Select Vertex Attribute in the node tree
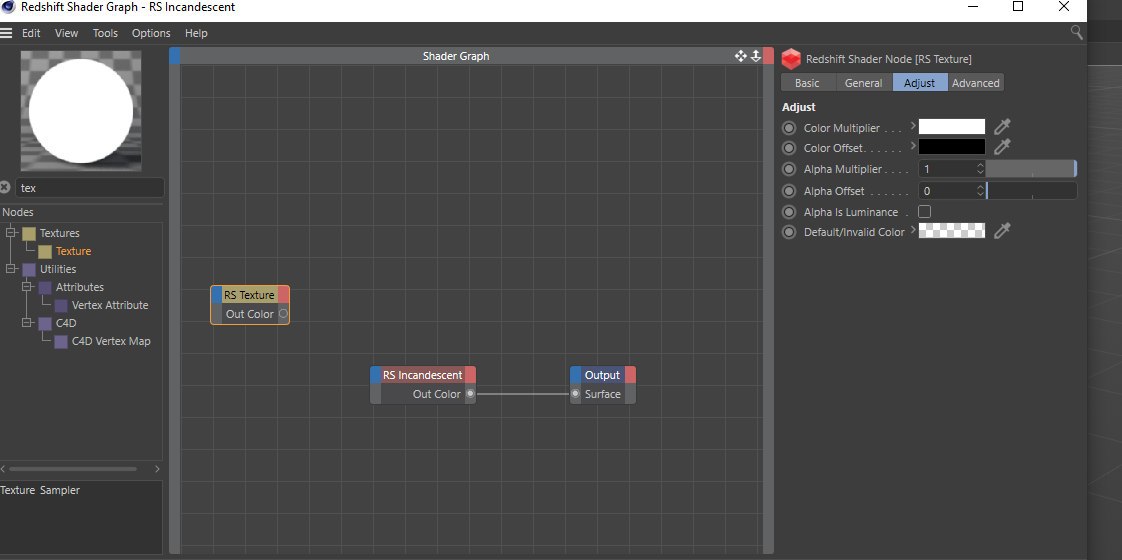Viewport: 1122px width, 560px height. click(x=110, y=305)
